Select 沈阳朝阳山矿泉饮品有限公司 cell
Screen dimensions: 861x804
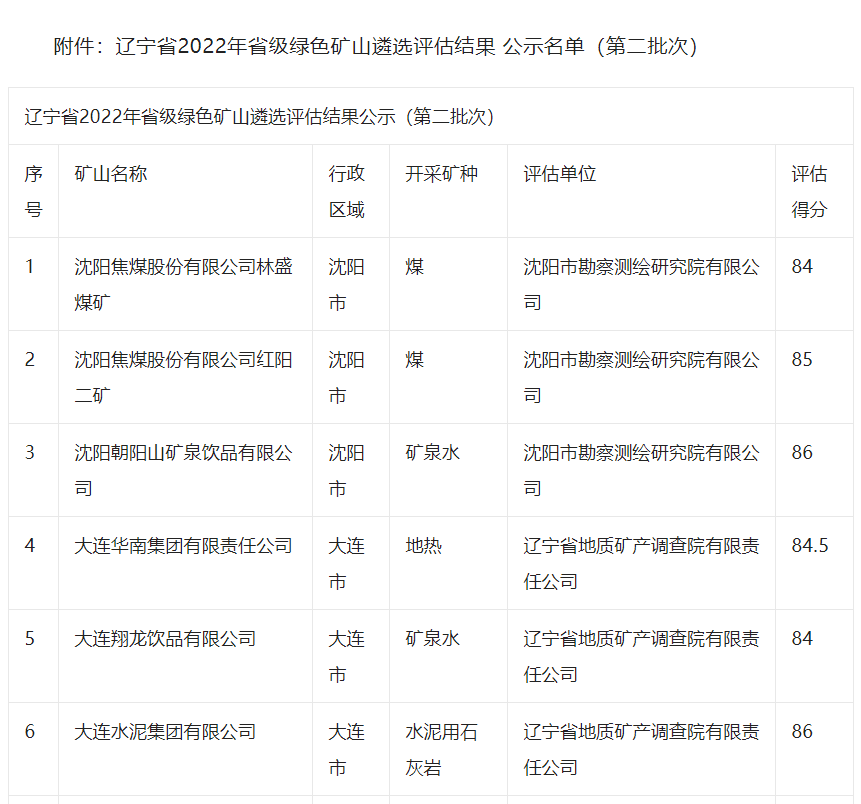point(184,470)
